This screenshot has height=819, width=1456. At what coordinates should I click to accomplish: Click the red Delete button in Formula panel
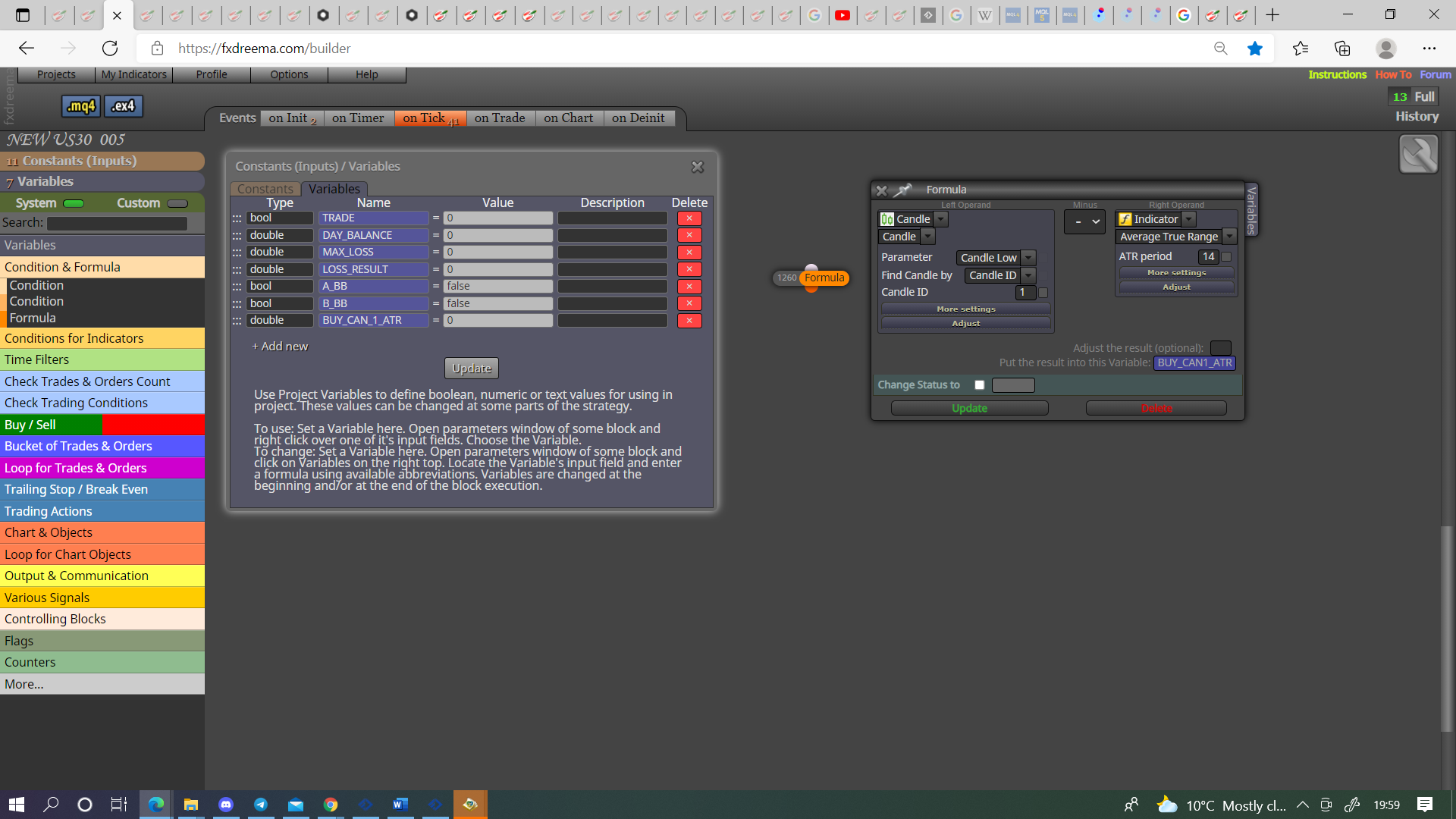click(x=1156, y=409)
